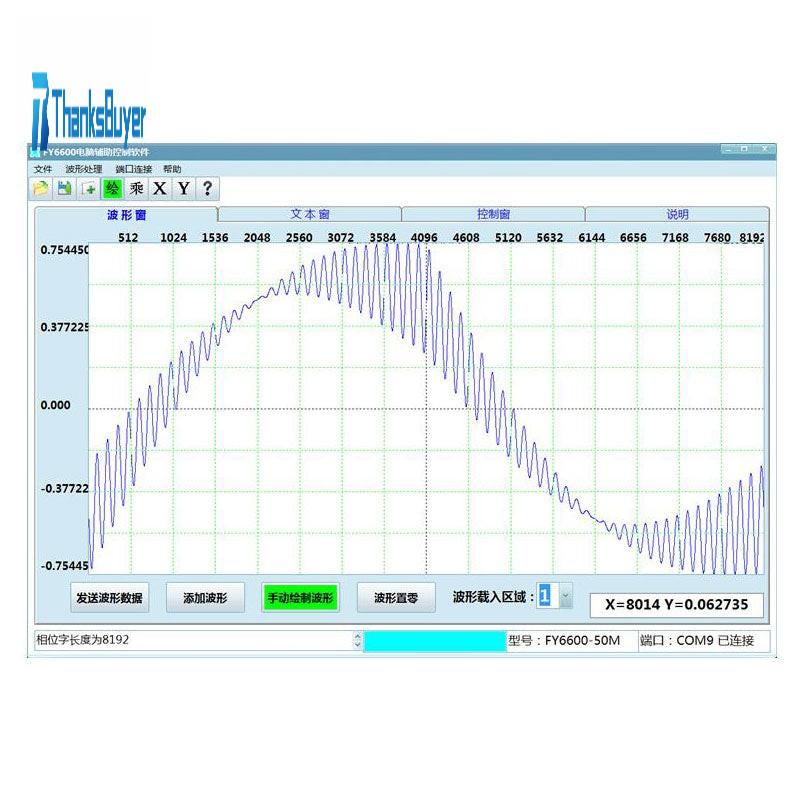Open help with the question mark icon

coord(207,188)
